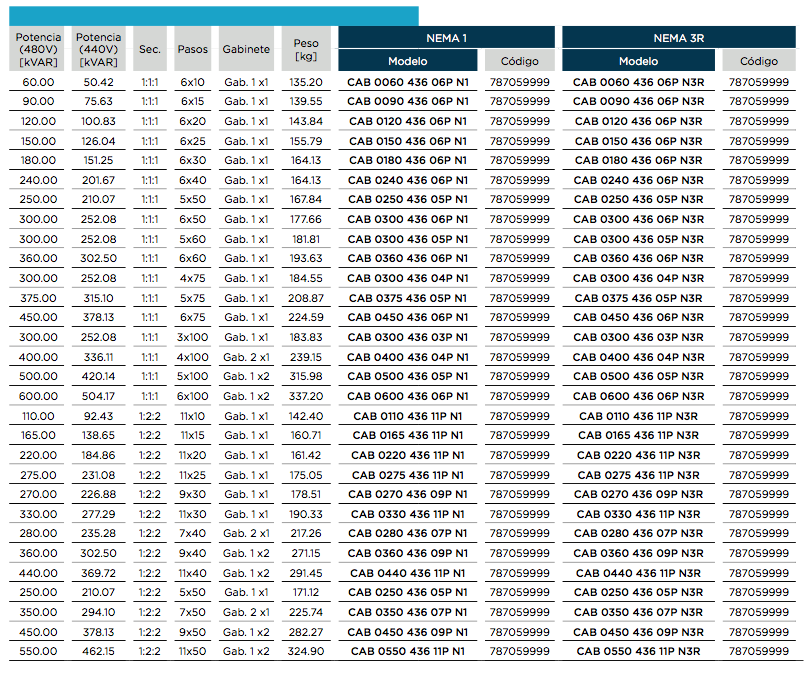Select model CAB 0090 436 06P N3R
The image size is (809, 675).
(638, 101)
